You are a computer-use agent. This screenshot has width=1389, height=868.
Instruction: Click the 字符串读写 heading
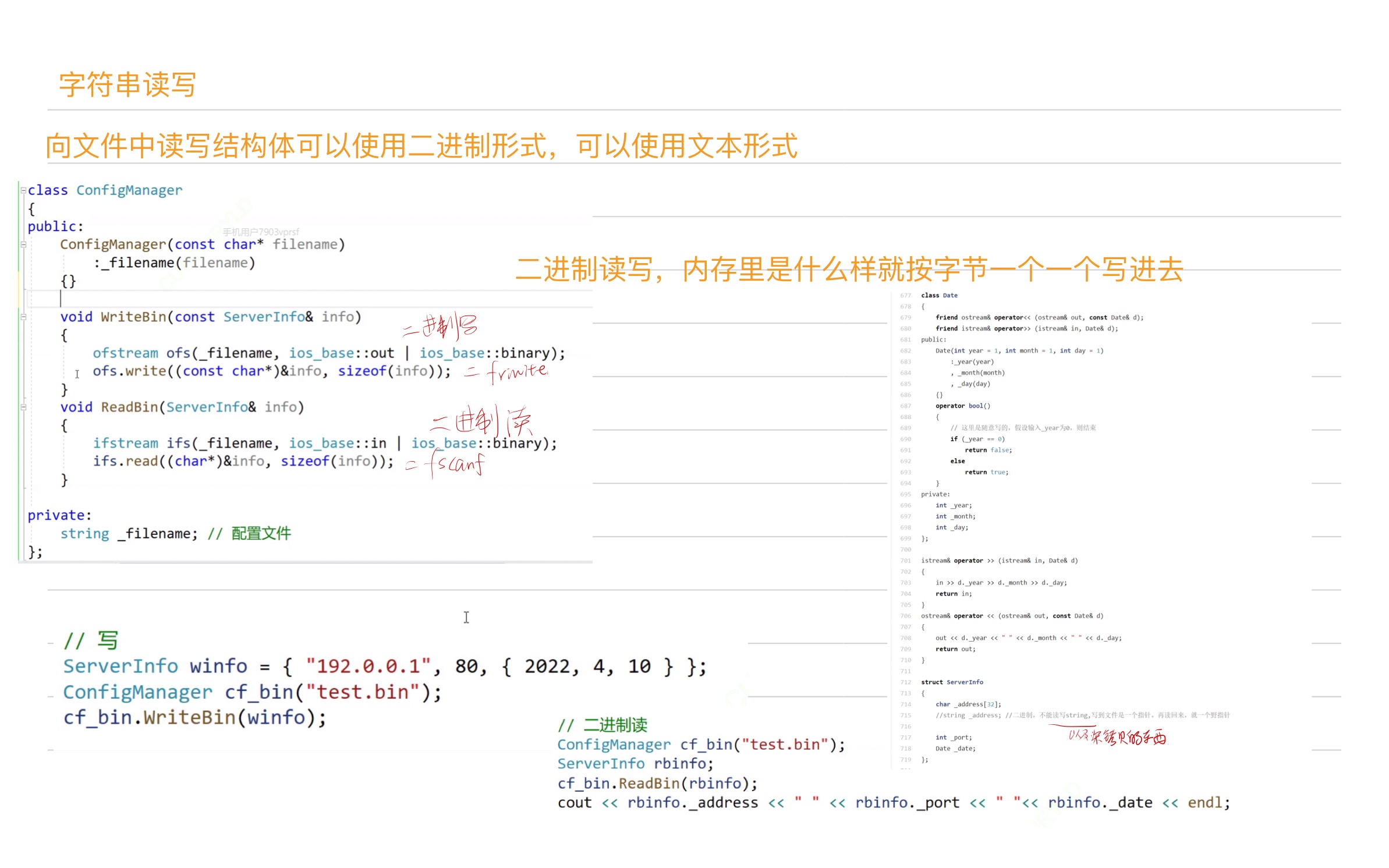pos(127,85)
